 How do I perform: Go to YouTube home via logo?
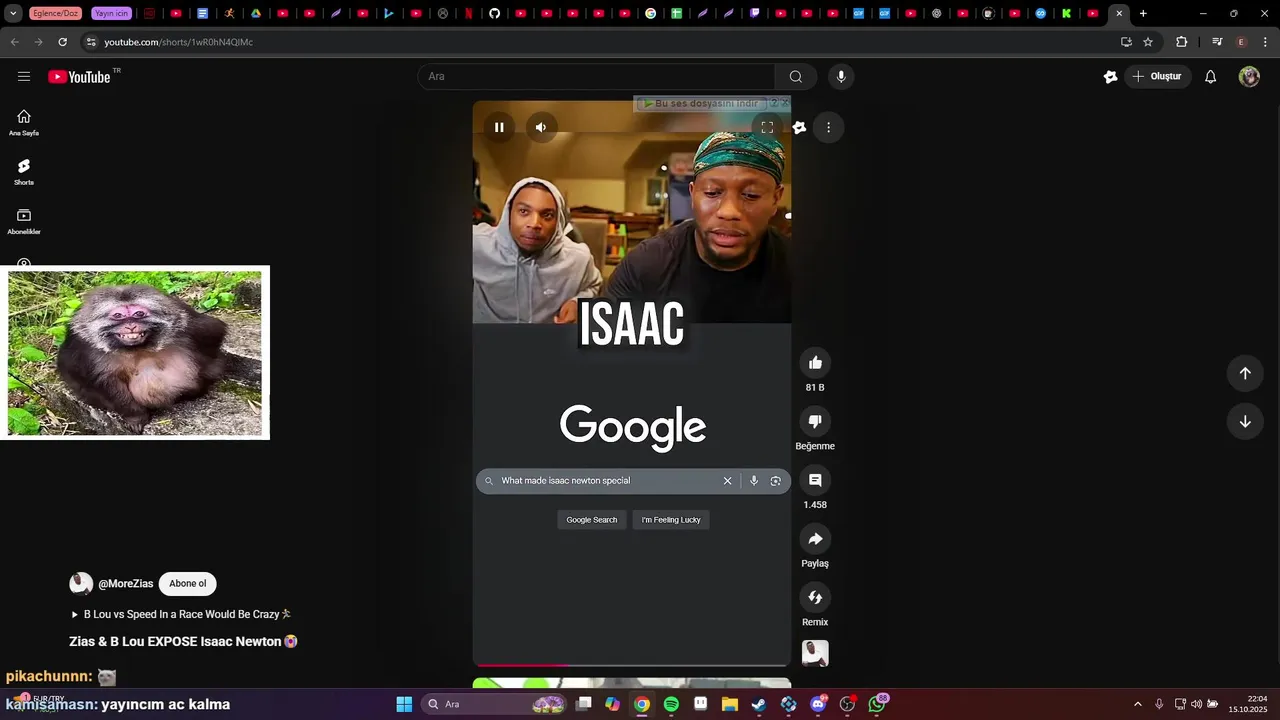[79, 77]
